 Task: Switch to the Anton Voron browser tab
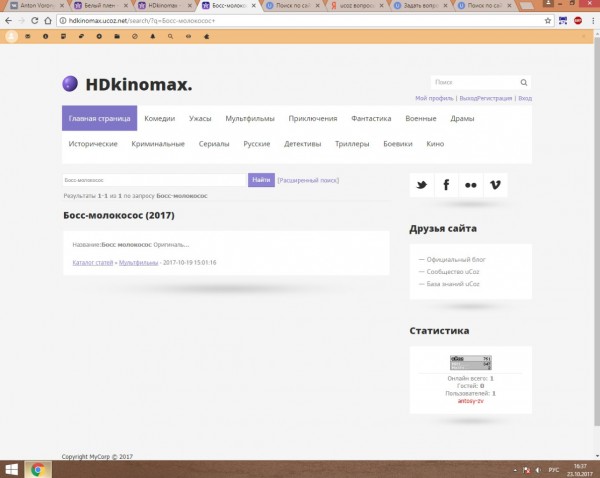[x=36, y=6]
